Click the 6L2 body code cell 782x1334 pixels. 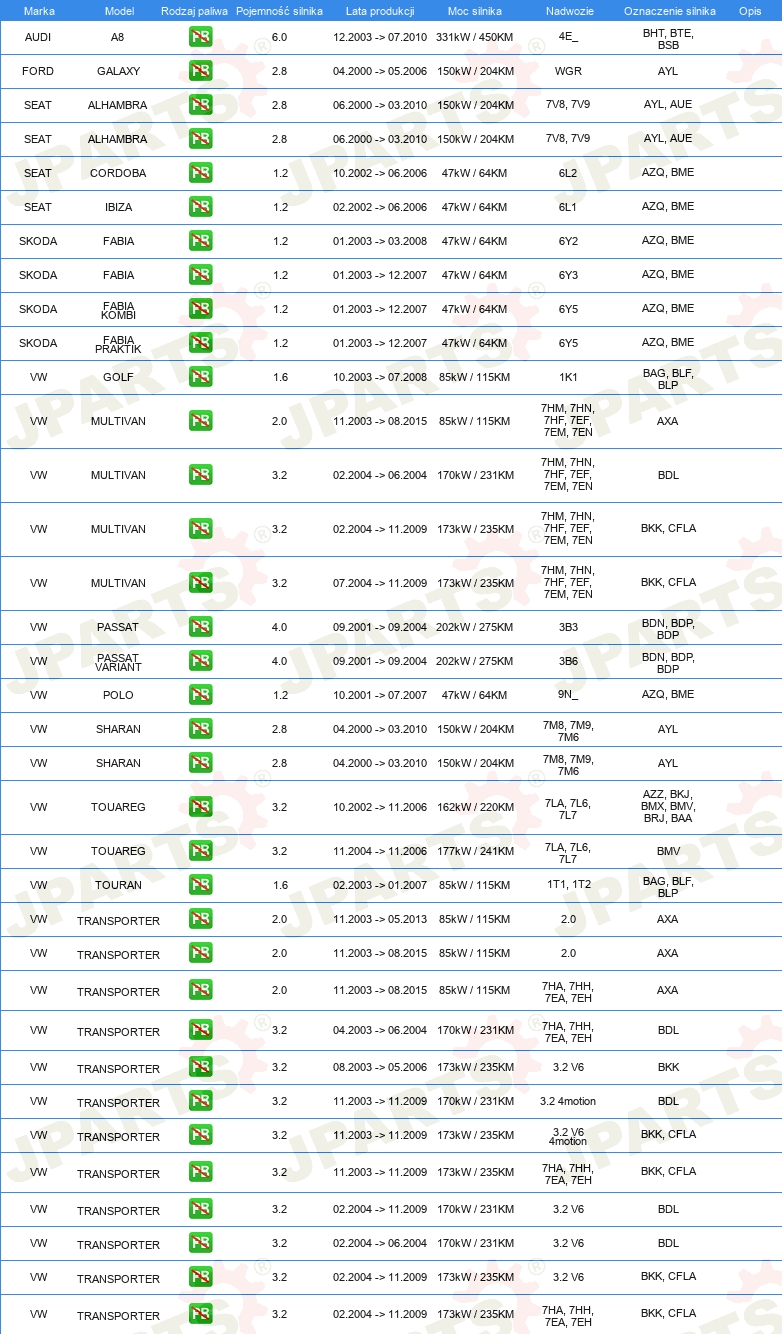coord(568,173)
